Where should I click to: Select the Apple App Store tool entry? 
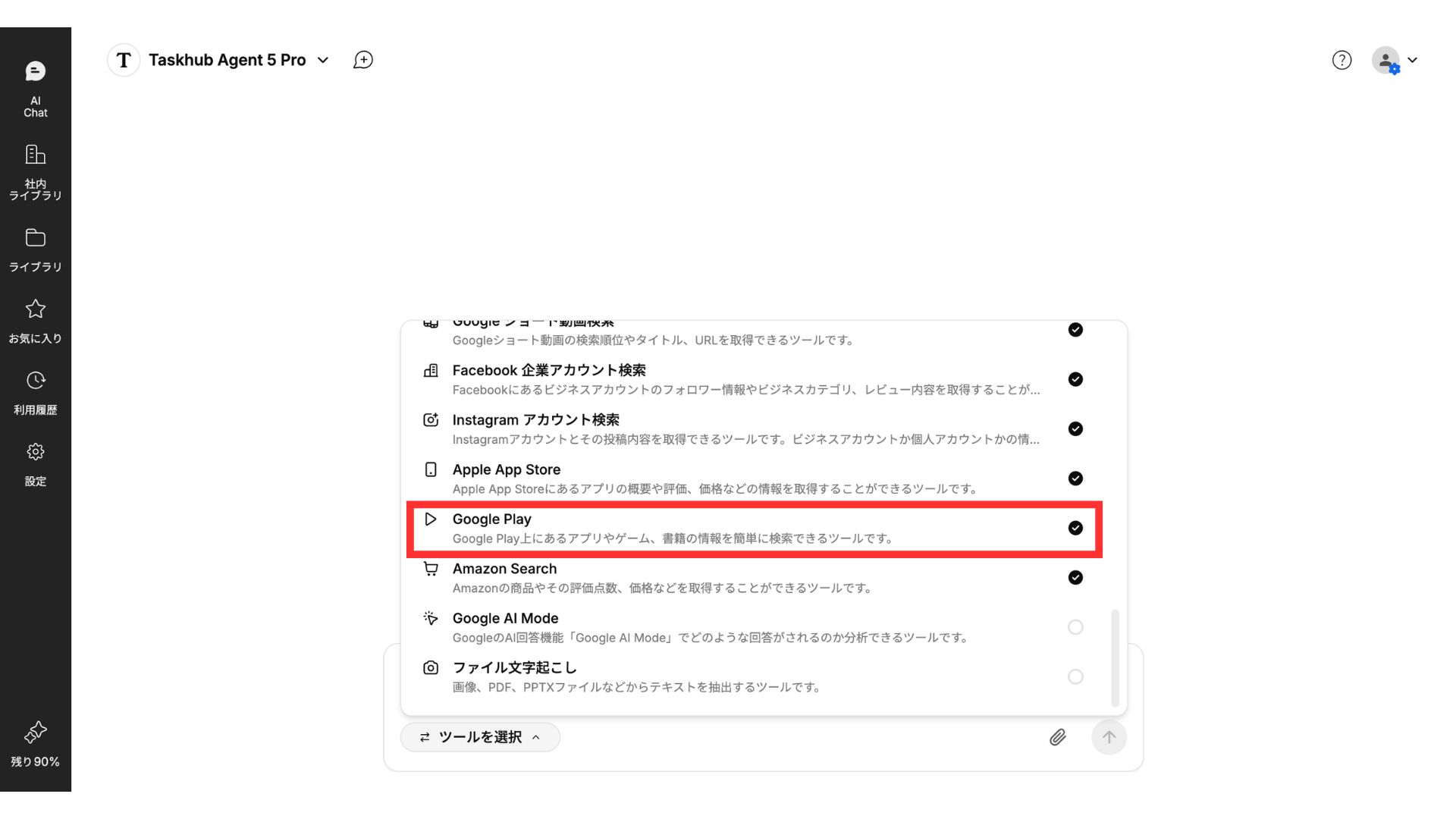[507, 470]
